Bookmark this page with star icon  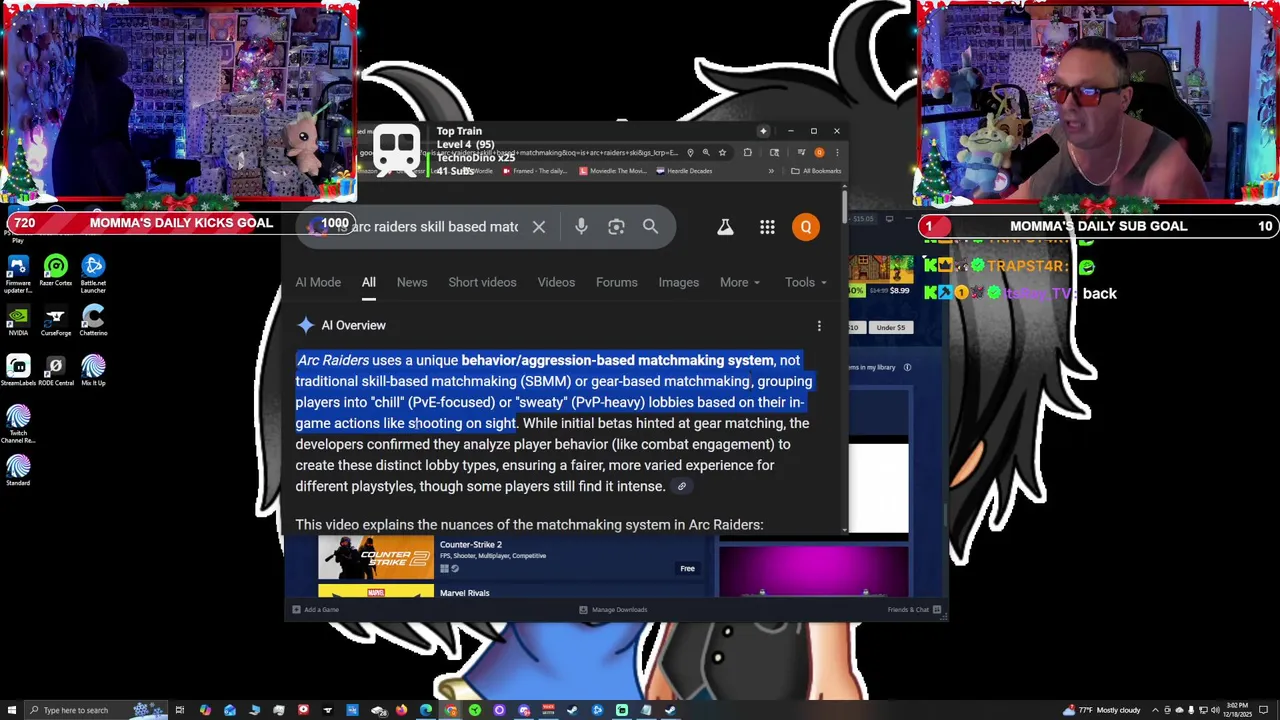click(x=722, y=153)
